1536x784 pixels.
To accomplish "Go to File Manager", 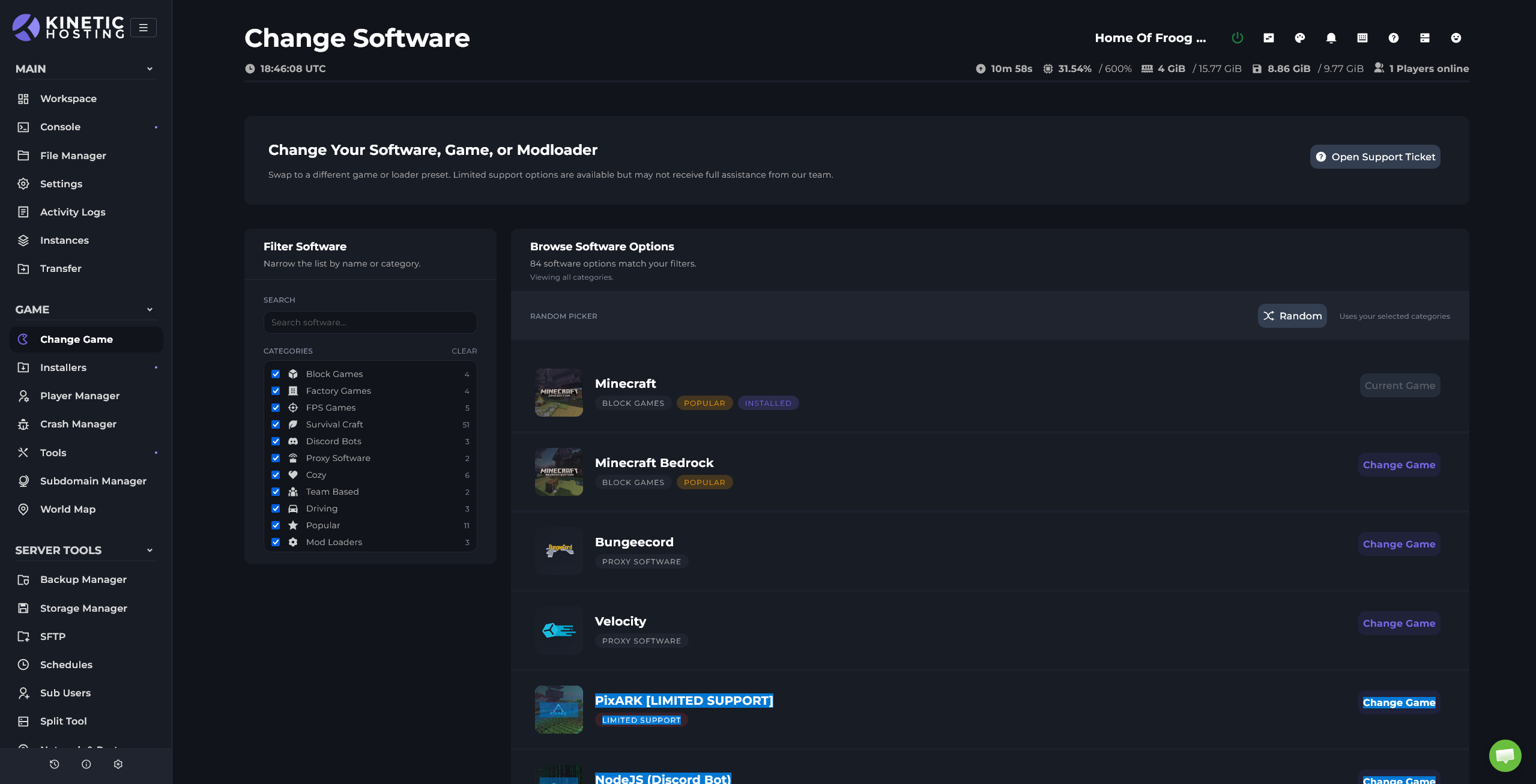I will click(x=86, y=155).
